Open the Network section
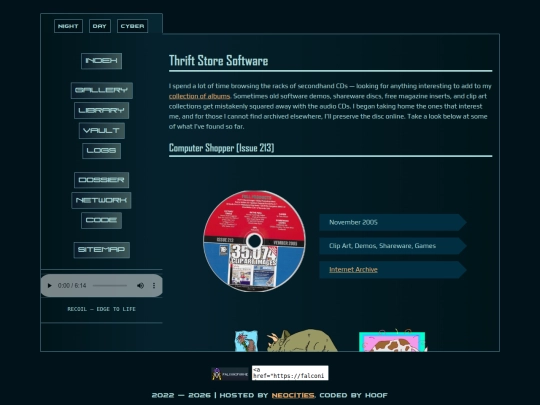Screen dimensions: 540x405 101,200
